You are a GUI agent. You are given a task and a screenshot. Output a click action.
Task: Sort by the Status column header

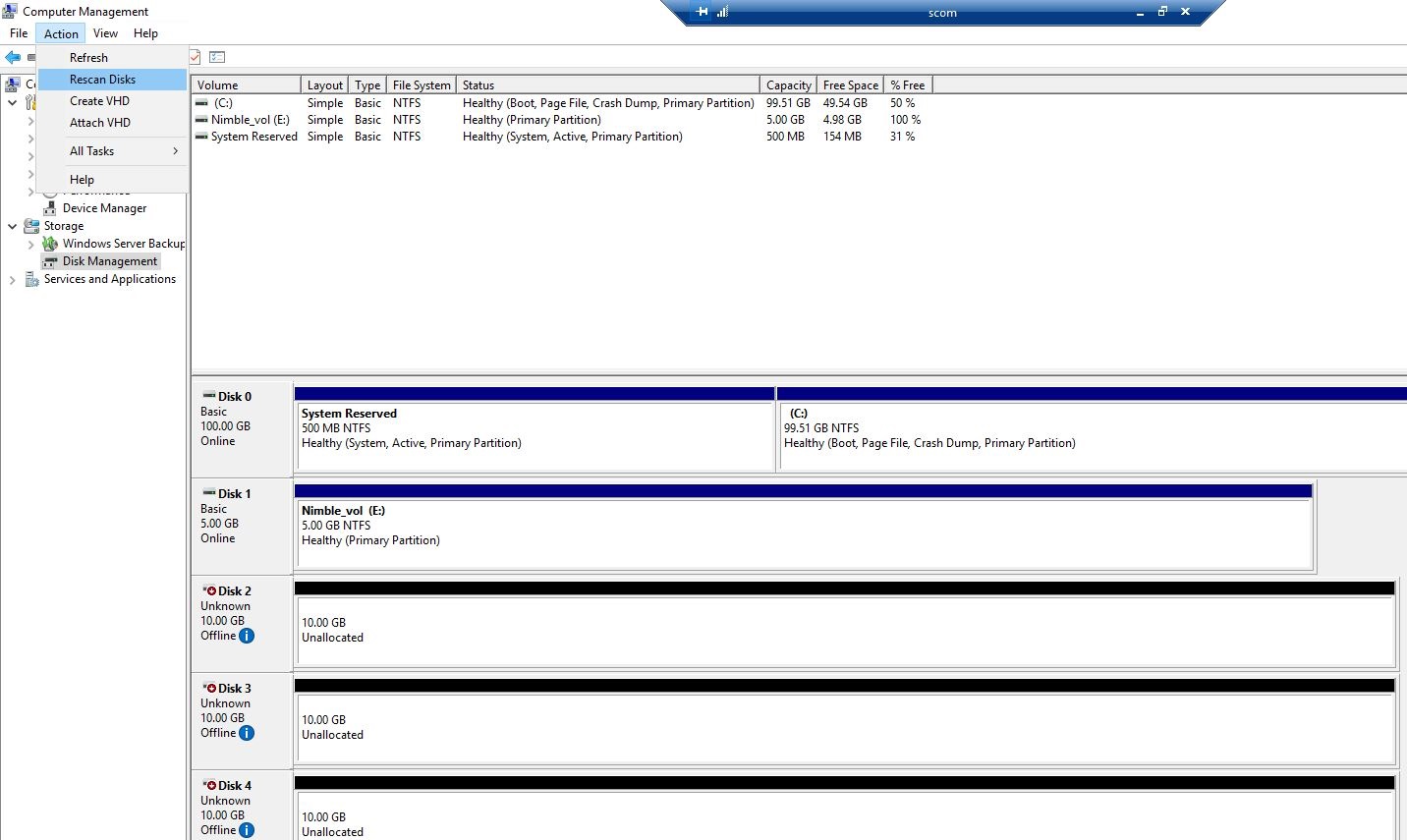coord(608,85)
